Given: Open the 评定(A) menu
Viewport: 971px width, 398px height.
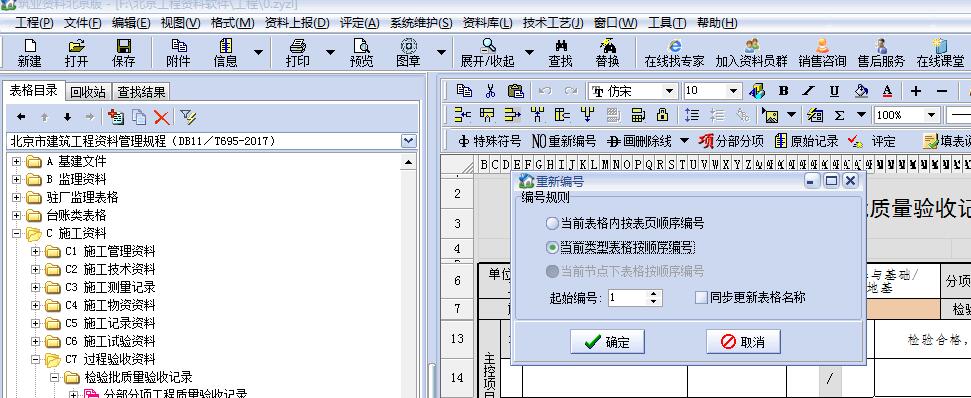Looking at the screenshot, I should (359, 23).
